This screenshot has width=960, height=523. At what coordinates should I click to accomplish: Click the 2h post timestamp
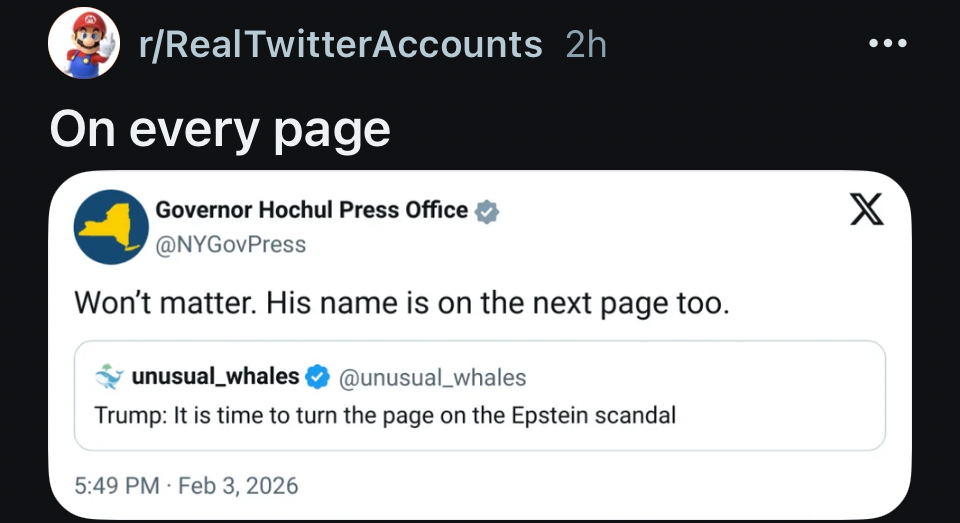coord(586,44)
